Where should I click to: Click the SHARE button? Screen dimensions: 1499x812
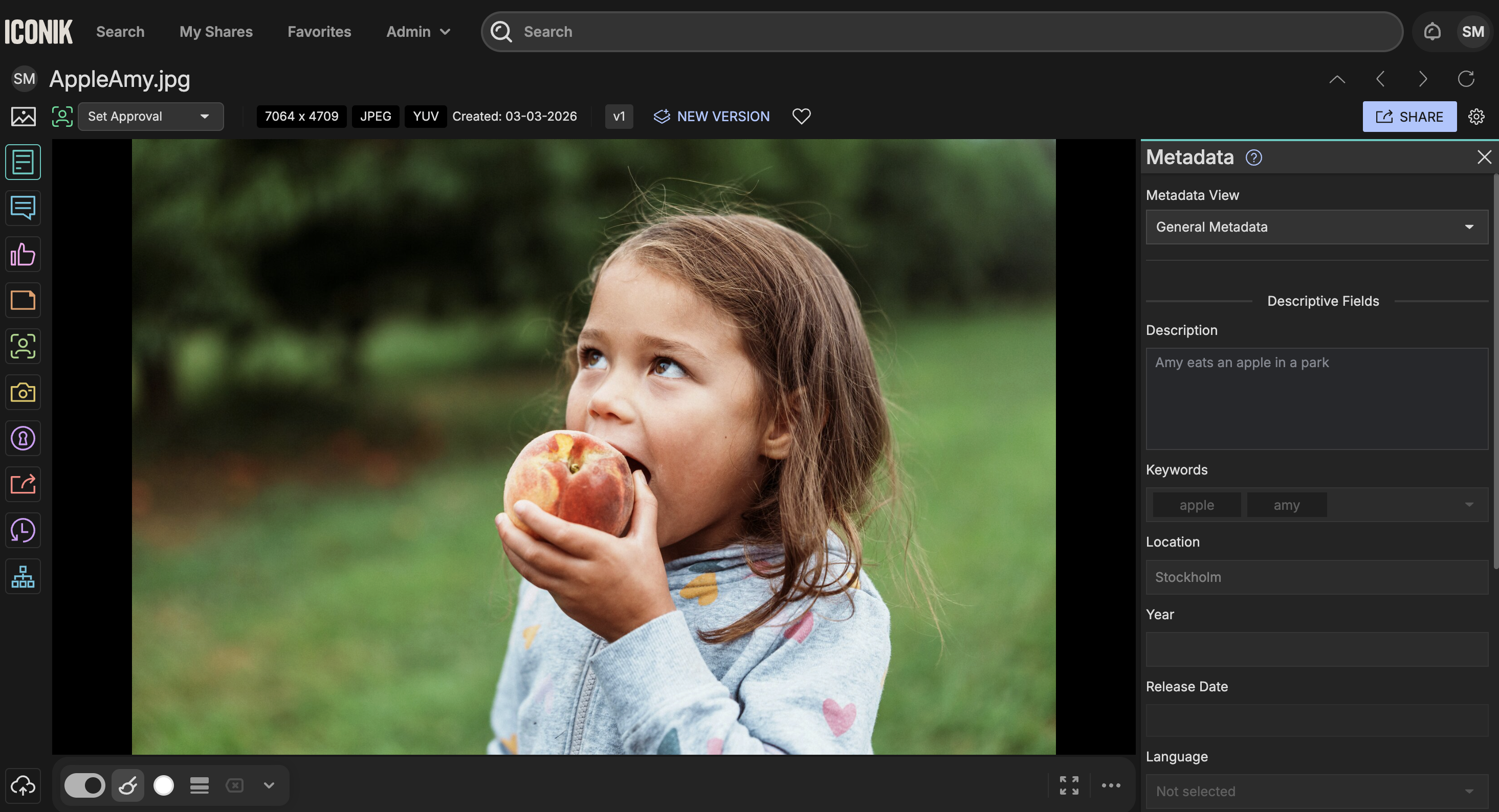point(1409,117)
